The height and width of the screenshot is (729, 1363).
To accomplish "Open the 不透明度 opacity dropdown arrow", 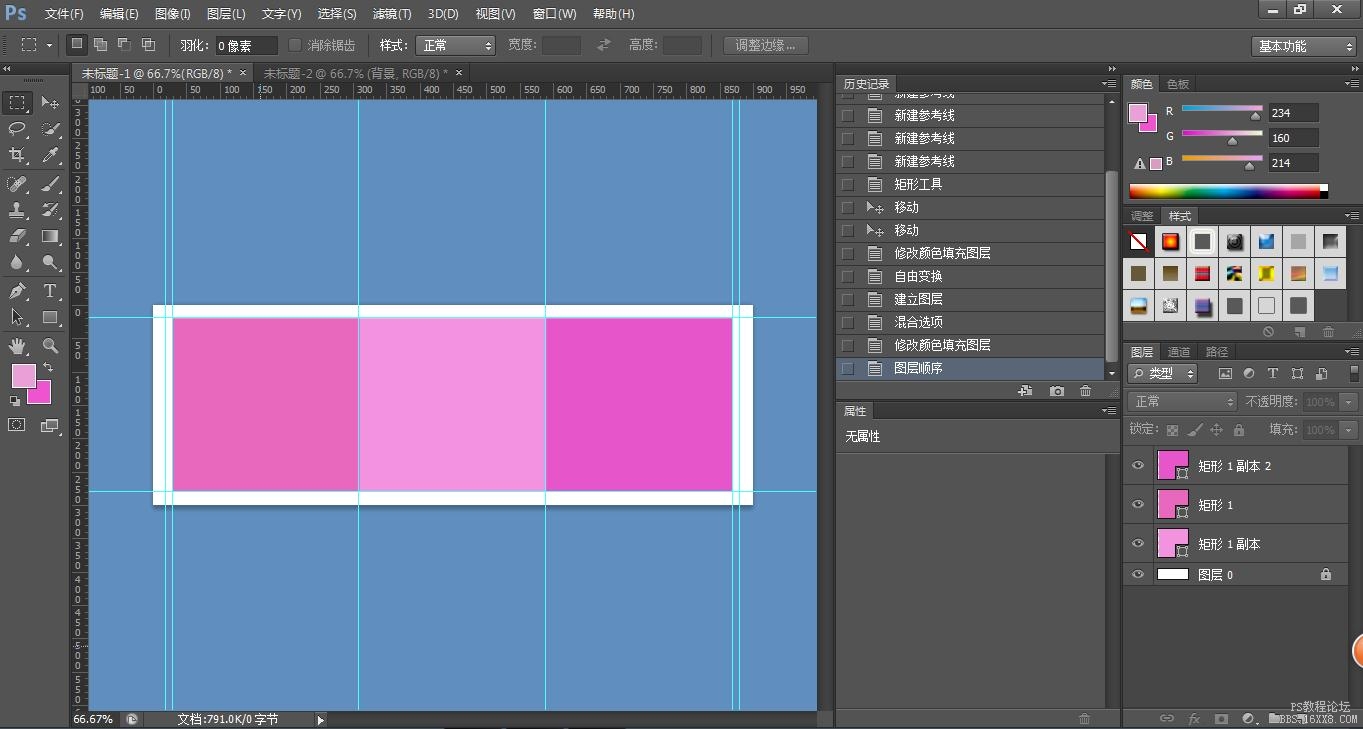I will click(1349, 402).
